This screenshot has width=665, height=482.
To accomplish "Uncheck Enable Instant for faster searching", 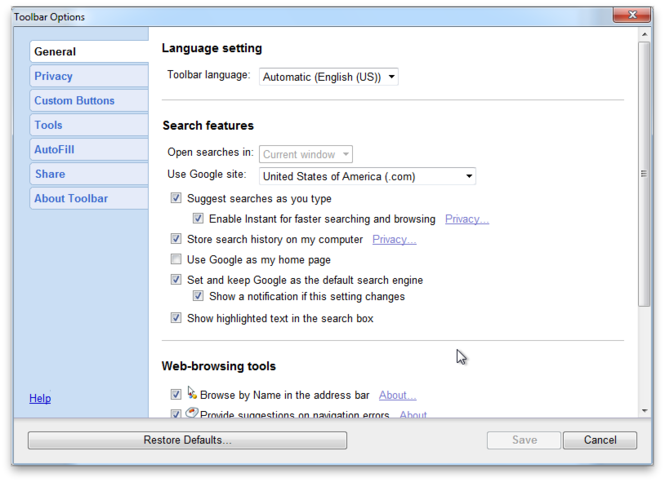I will [x=198, y=218].
